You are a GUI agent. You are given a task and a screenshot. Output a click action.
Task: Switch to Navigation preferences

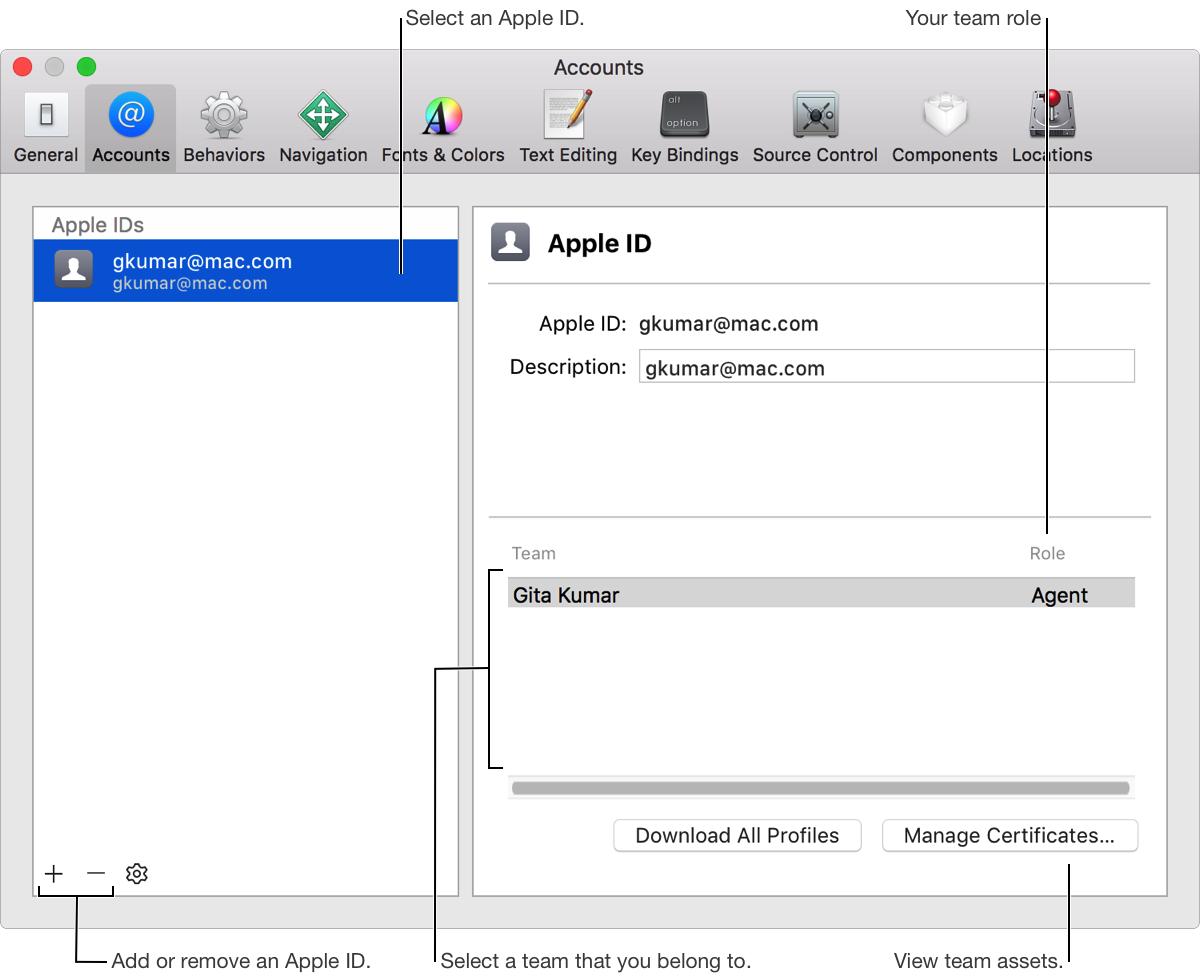323,127
